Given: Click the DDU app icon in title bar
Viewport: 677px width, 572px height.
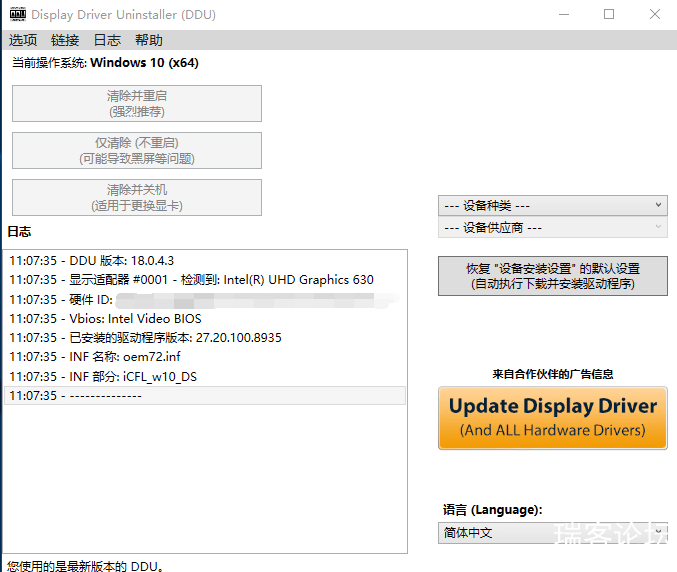Looking at the screenshot, I should tap(17, 15).
